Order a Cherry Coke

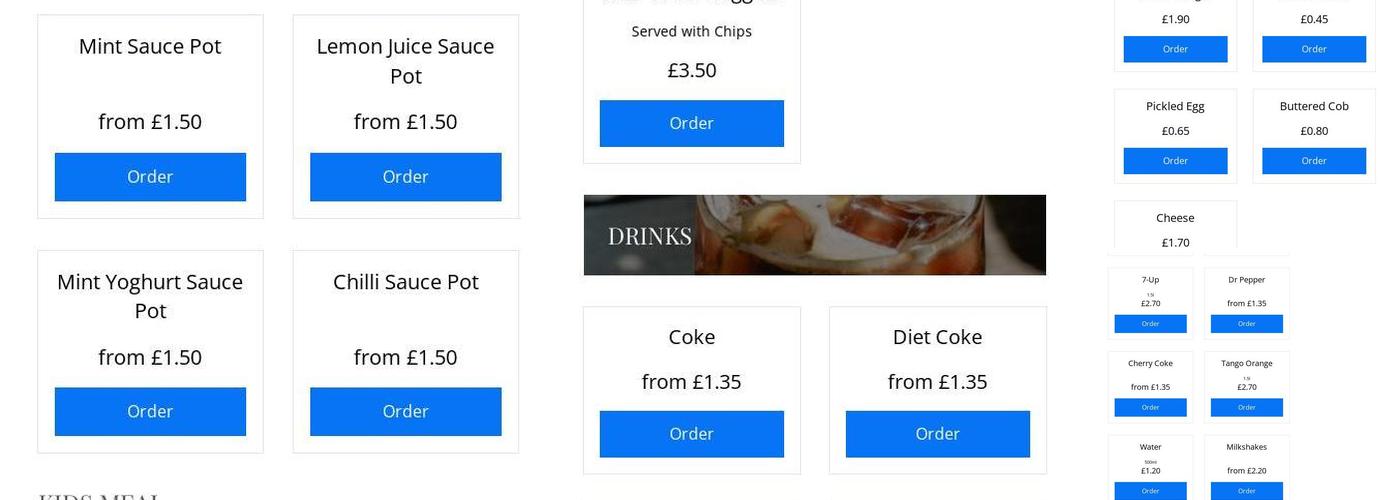pos(1150,408)
